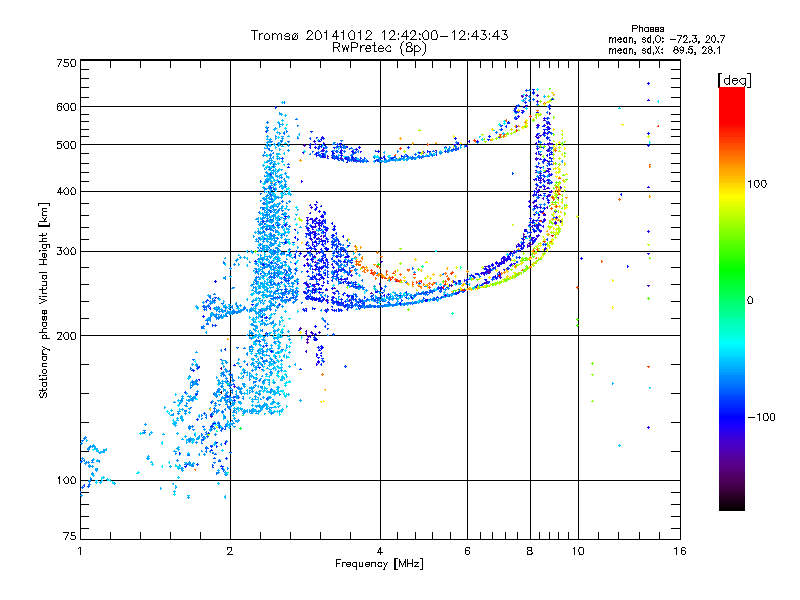Viewport: 800px width, 600px height.
Task: Click the x-axis tick label '1'
Action: click(80, 551)
